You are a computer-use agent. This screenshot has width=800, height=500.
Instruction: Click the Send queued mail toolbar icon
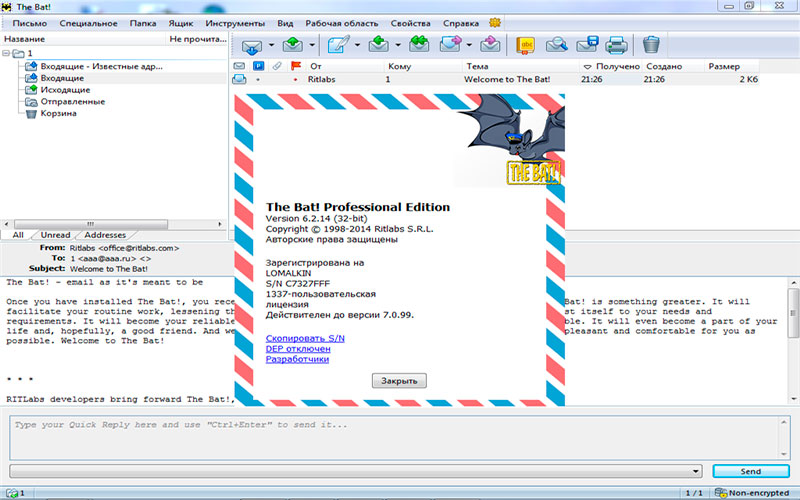click(x=292, y=45)
